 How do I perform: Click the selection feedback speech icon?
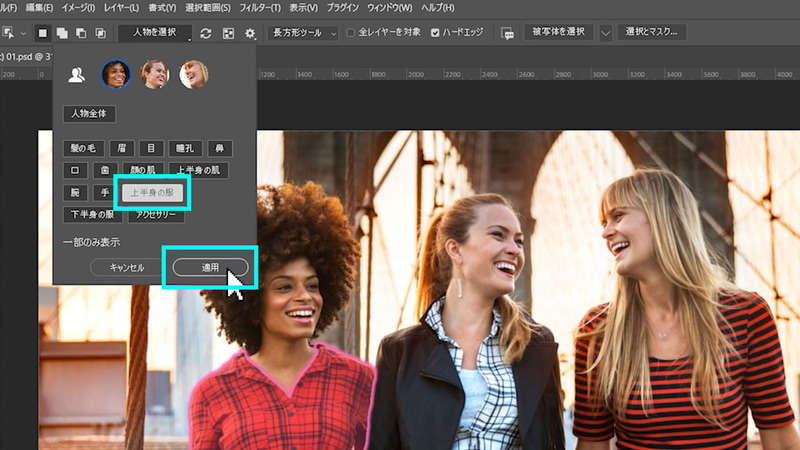(507, 33)
